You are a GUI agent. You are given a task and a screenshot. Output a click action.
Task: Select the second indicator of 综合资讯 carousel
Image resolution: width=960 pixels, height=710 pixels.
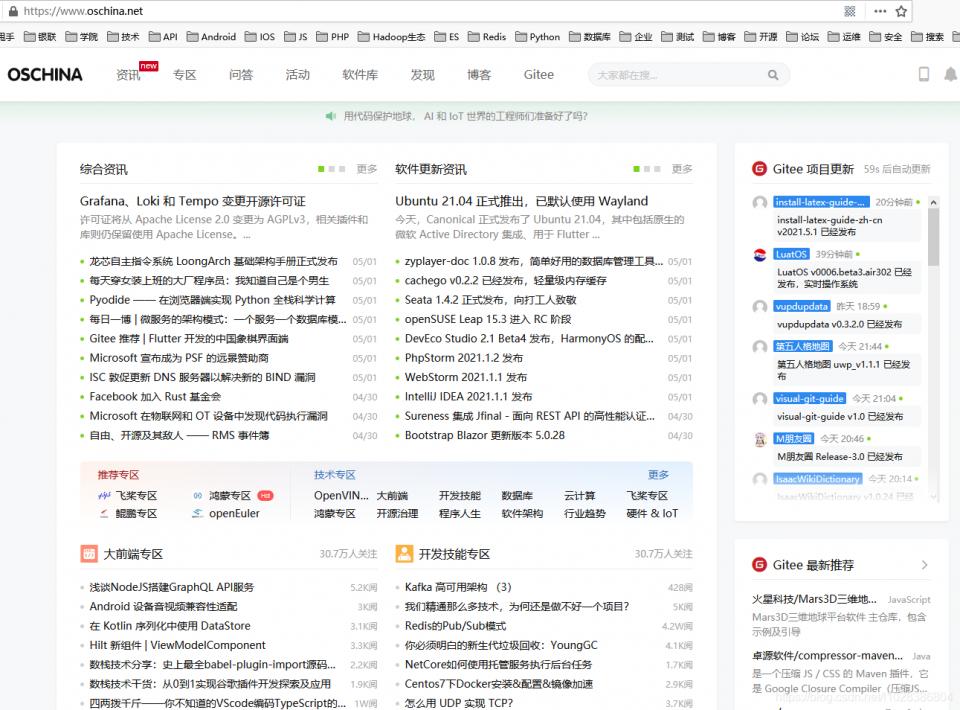(330, 169)
